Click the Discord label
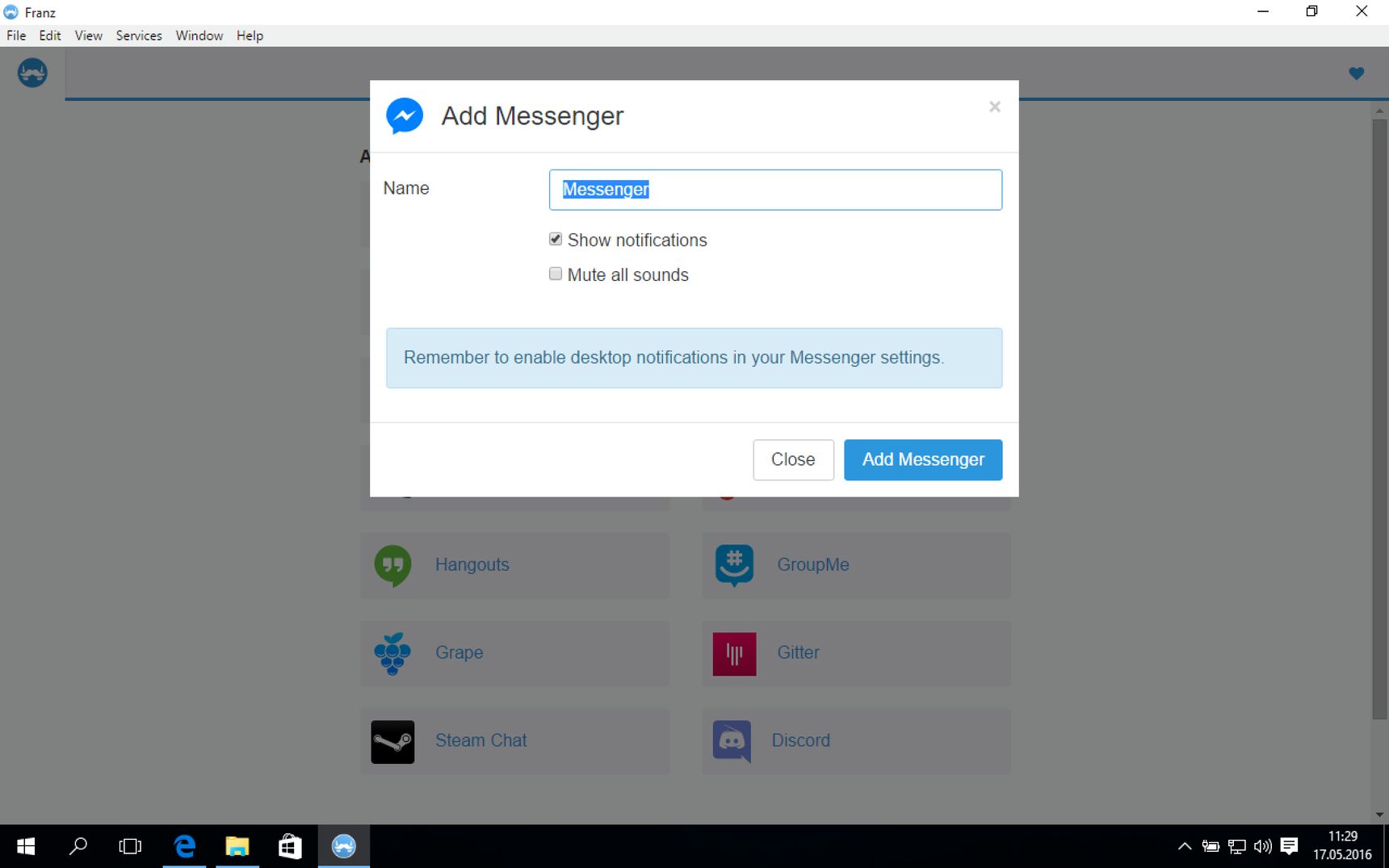This screenshot has height=868, width=1389. [x=801, y=740]
